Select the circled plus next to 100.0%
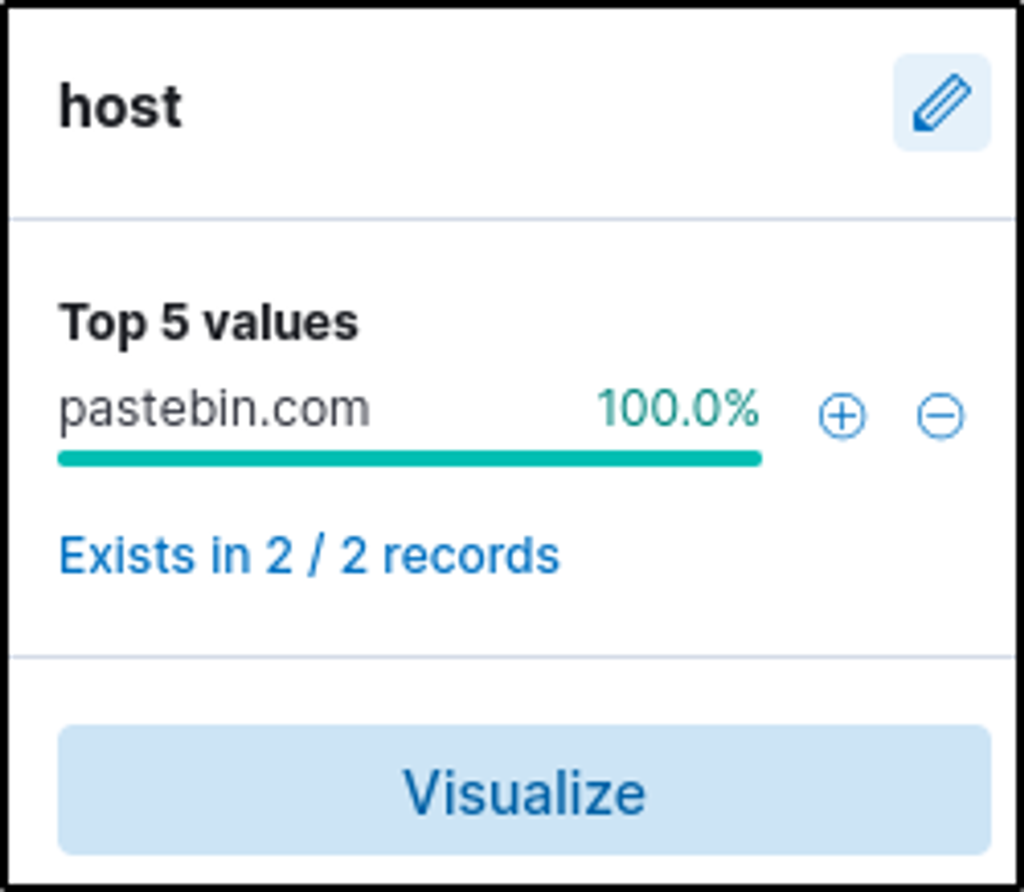 pyautogui.click(x=842, y=416)
